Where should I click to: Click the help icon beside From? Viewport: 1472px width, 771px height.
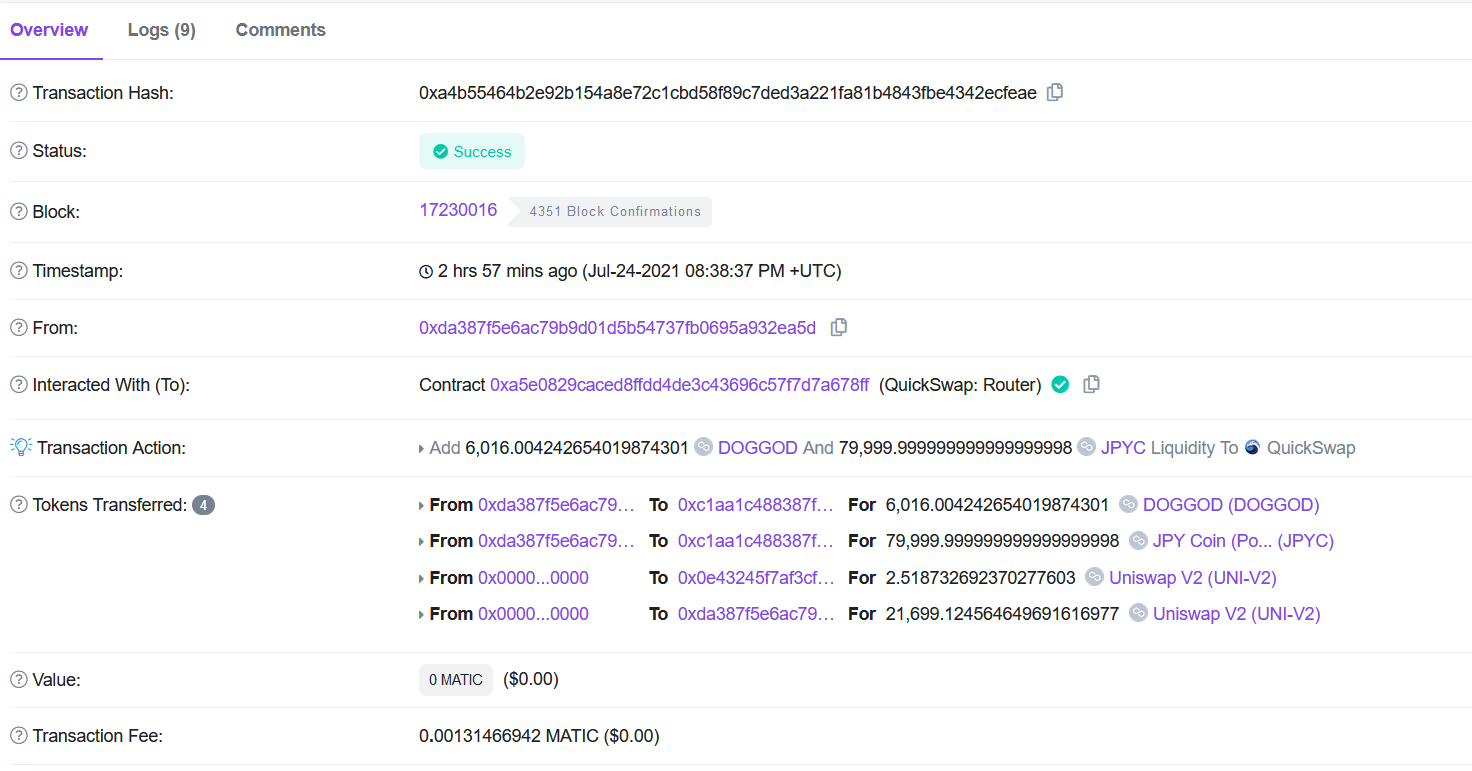[18, 328]
